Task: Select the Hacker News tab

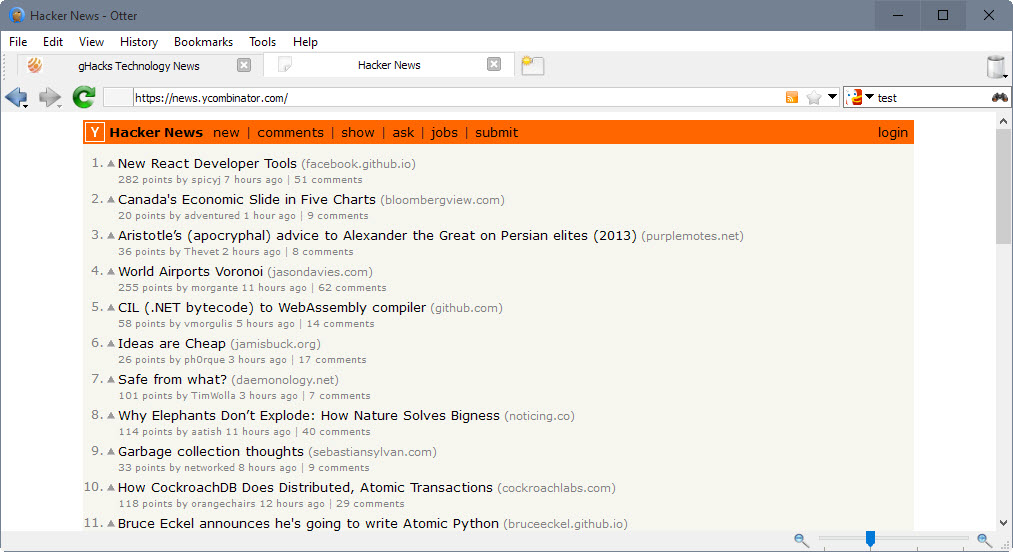Action: (389, 65)
